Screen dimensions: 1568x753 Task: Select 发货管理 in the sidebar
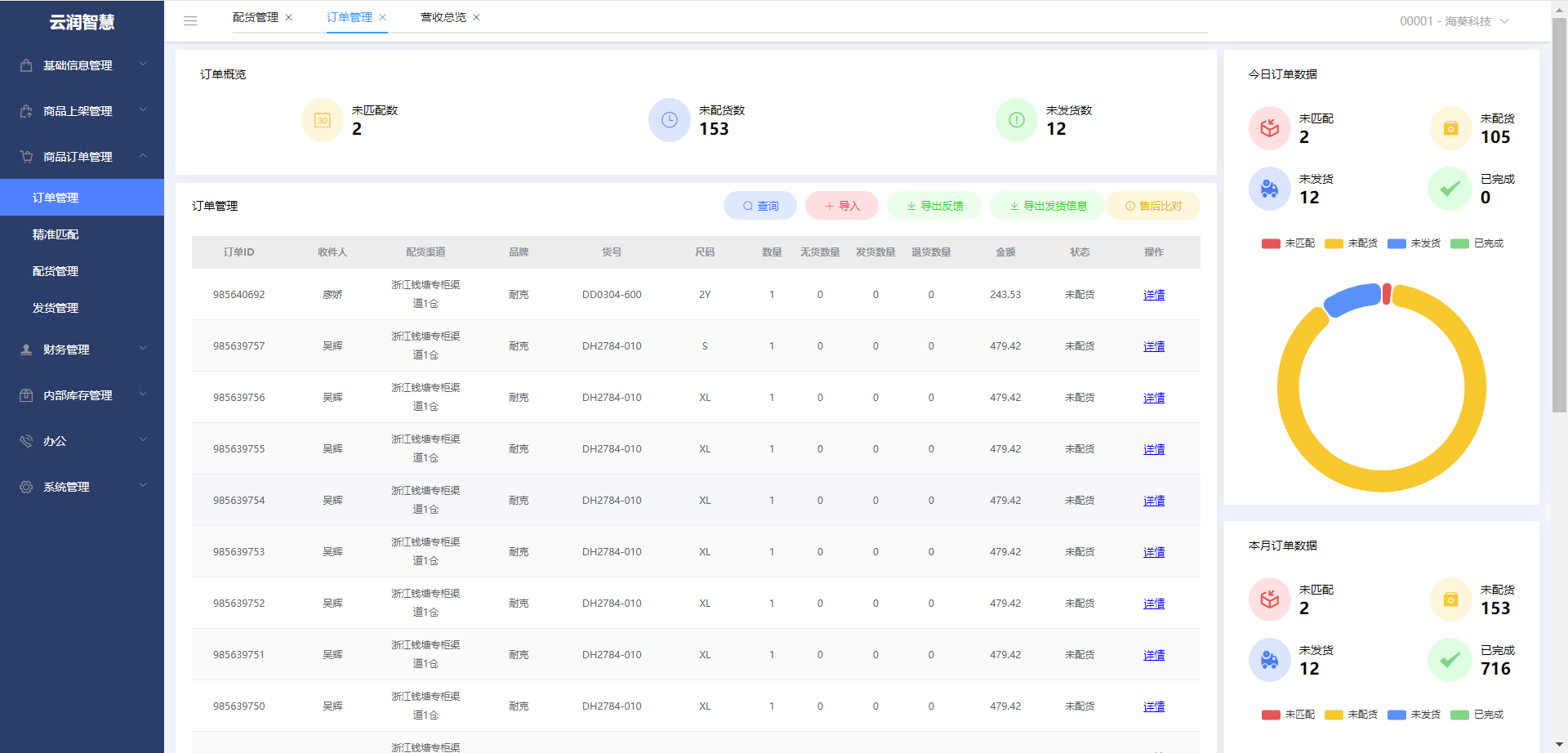(x=82, y=308)
